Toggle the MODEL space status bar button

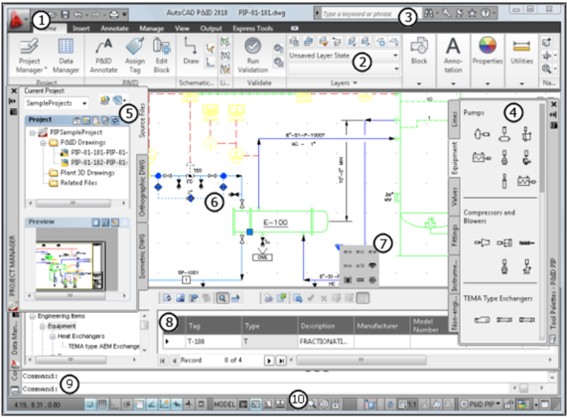(x=224, y=404)
